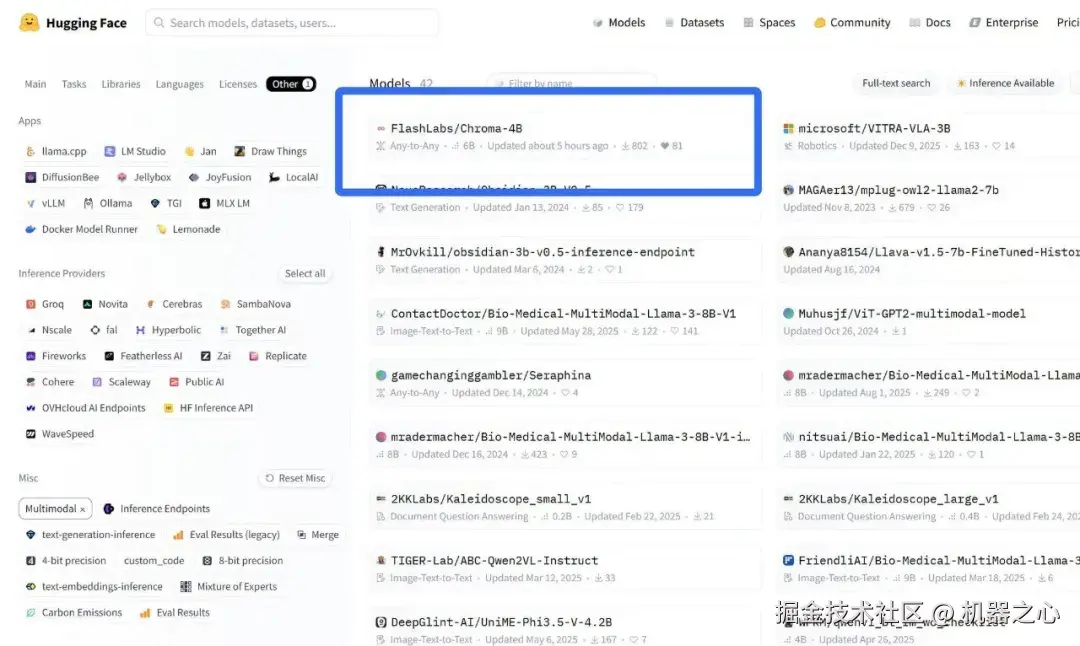Toggle the Merge filter

point(318,534)
